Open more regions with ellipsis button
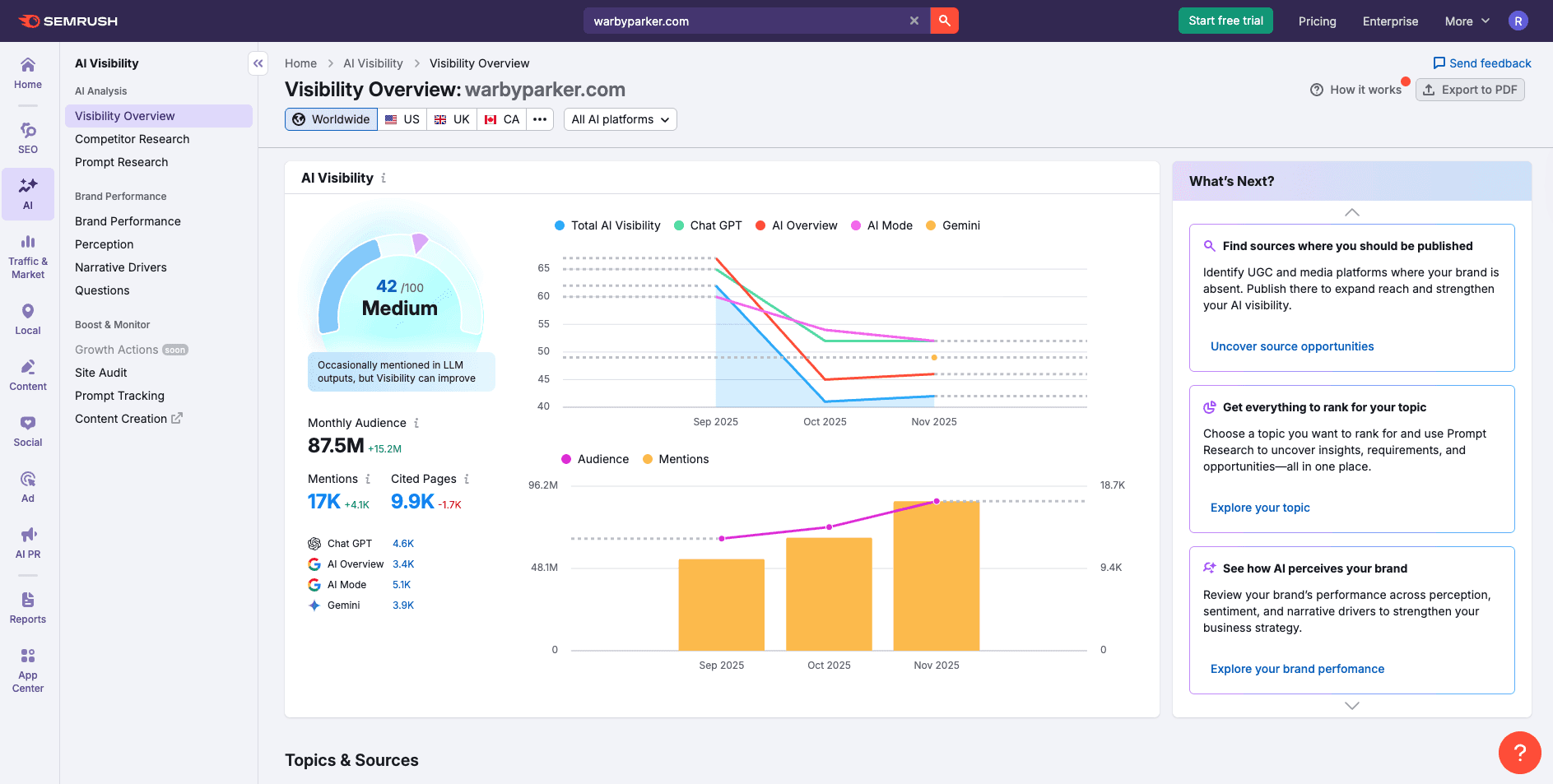This screenshot has width=1553, height=784. [540, 119]
